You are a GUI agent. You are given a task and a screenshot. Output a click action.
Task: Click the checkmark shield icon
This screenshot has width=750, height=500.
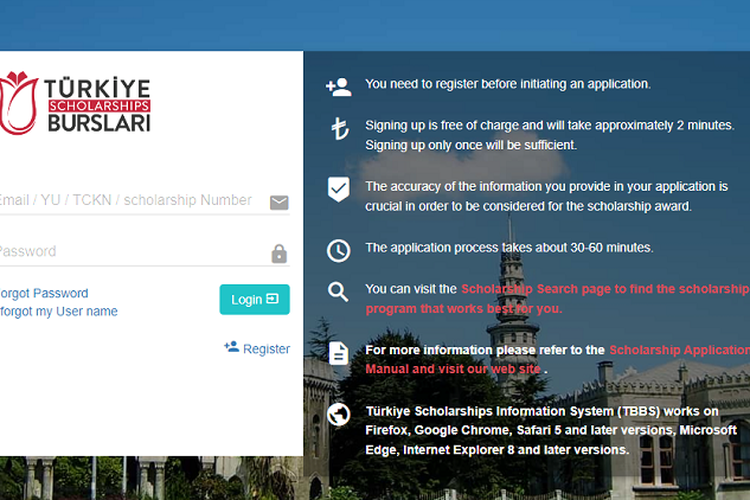(338, 189)
